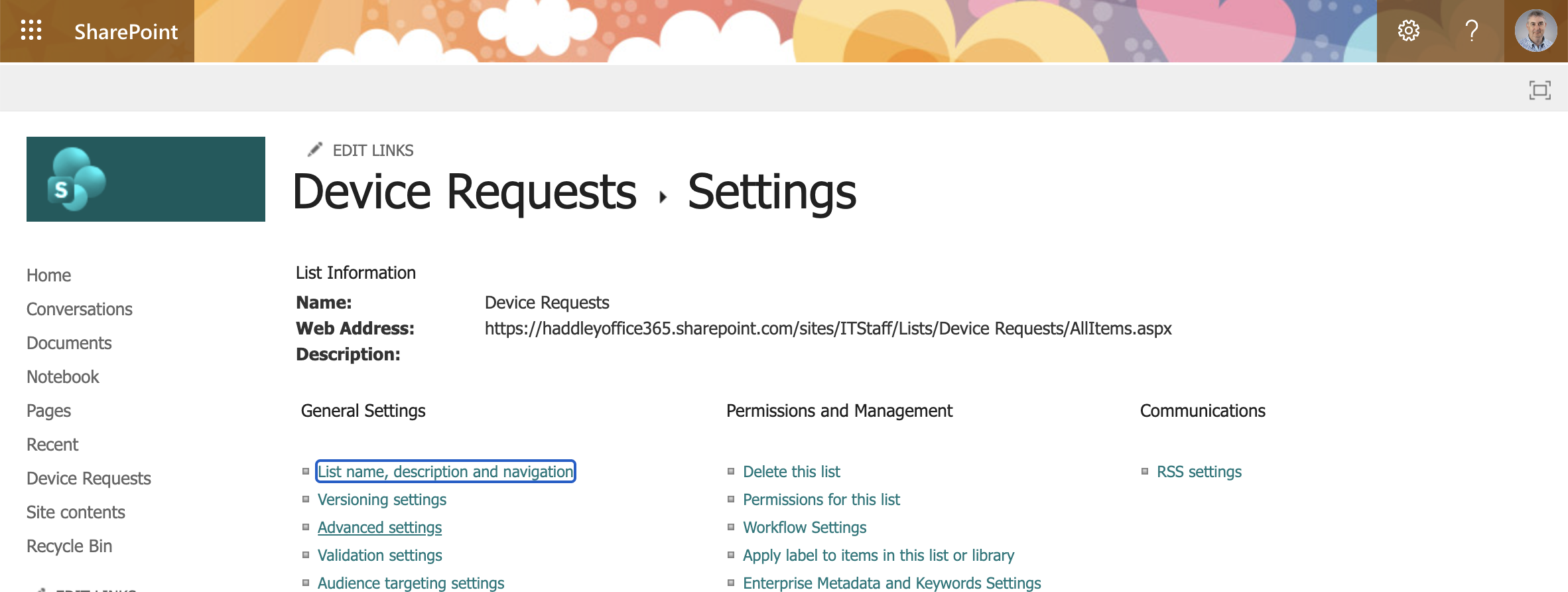Open Workflow Settings

(x=805, y=527)
